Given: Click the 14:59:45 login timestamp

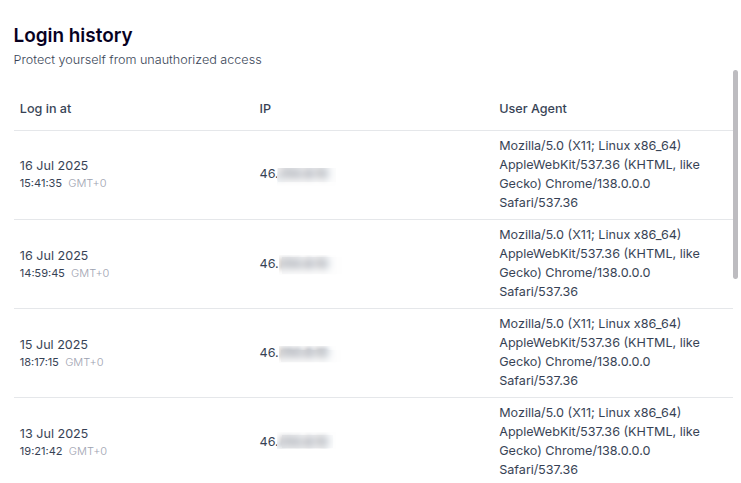Looking at the screenshot, I should 41,274.
